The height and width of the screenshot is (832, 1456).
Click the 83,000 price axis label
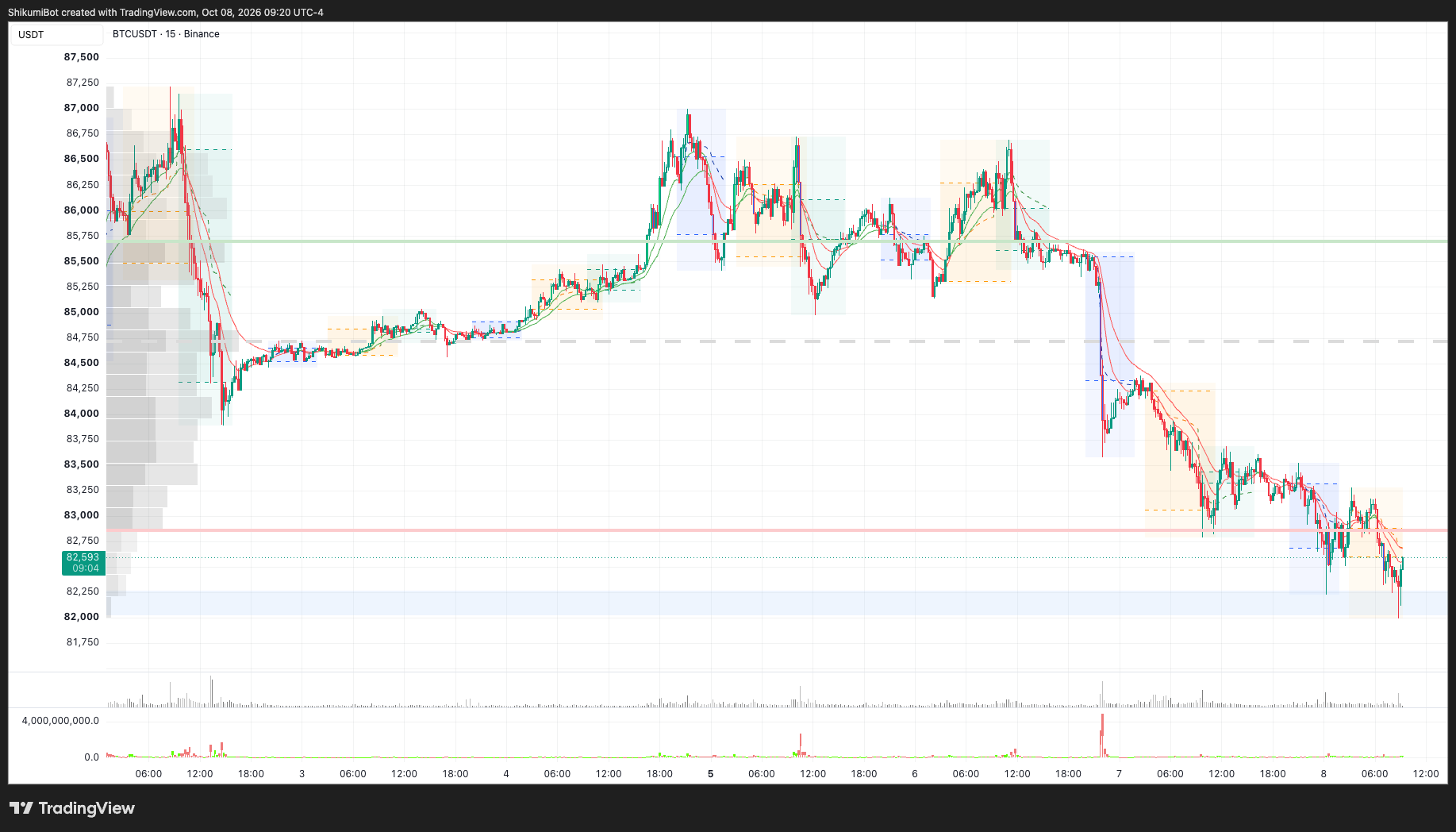pos(82,515)
